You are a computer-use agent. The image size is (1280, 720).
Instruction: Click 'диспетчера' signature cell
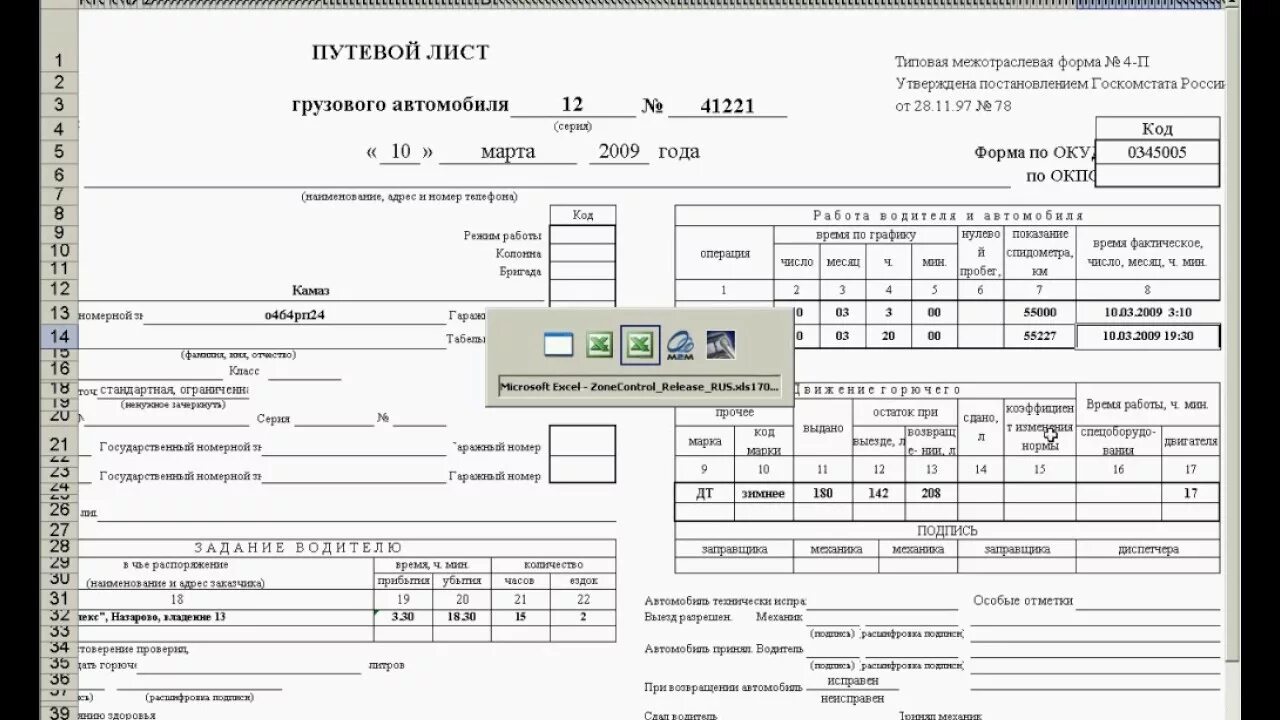1147,549
